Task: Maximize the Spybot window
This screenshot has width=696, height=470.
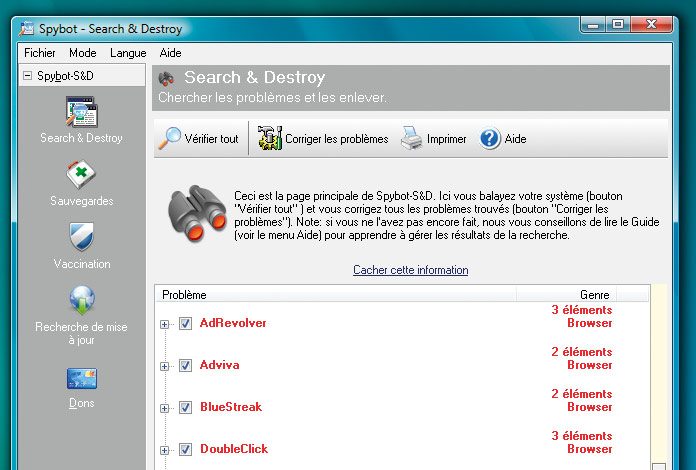Action: (x=618, y=24)
